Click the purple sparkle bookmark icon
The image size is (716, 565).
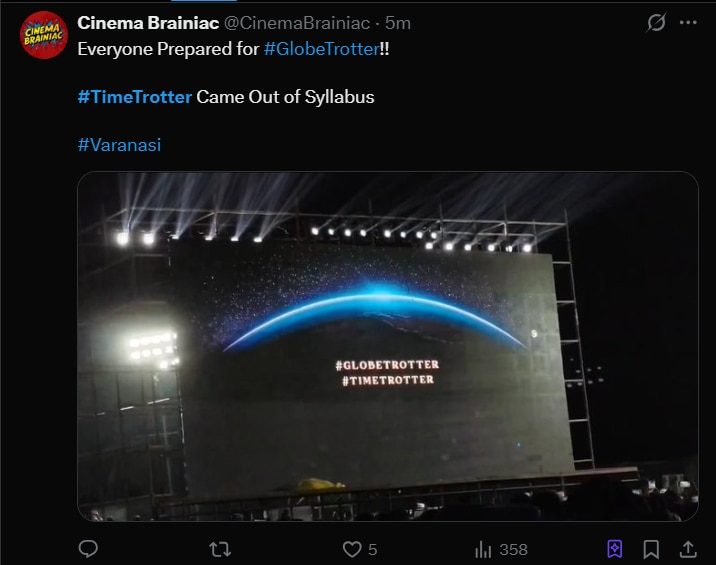(x=615, y=549)
